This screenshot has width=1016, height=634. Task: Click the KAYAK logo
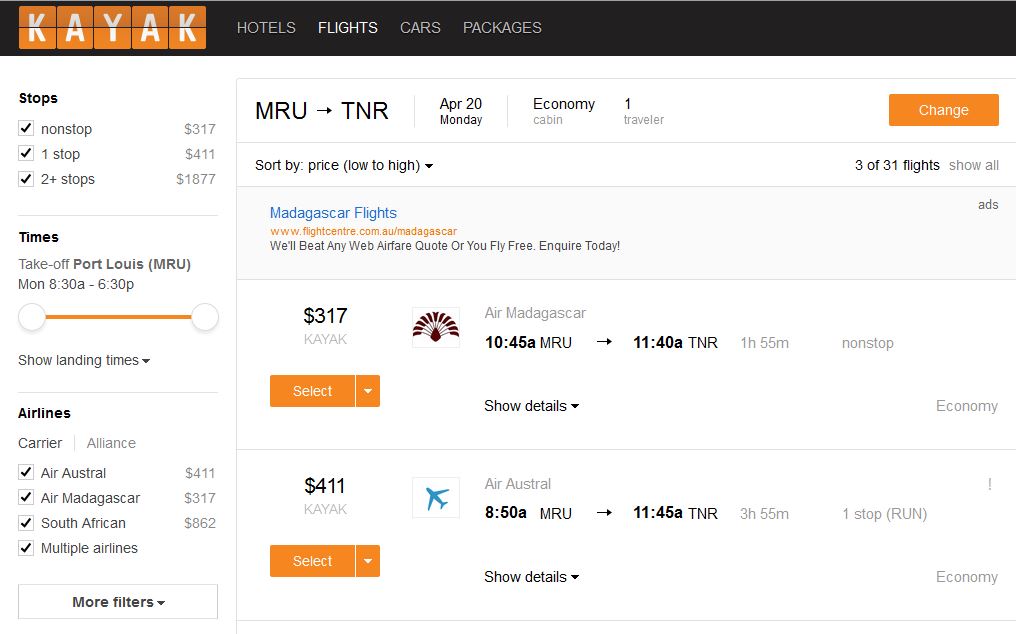click(x=112, y=28)
